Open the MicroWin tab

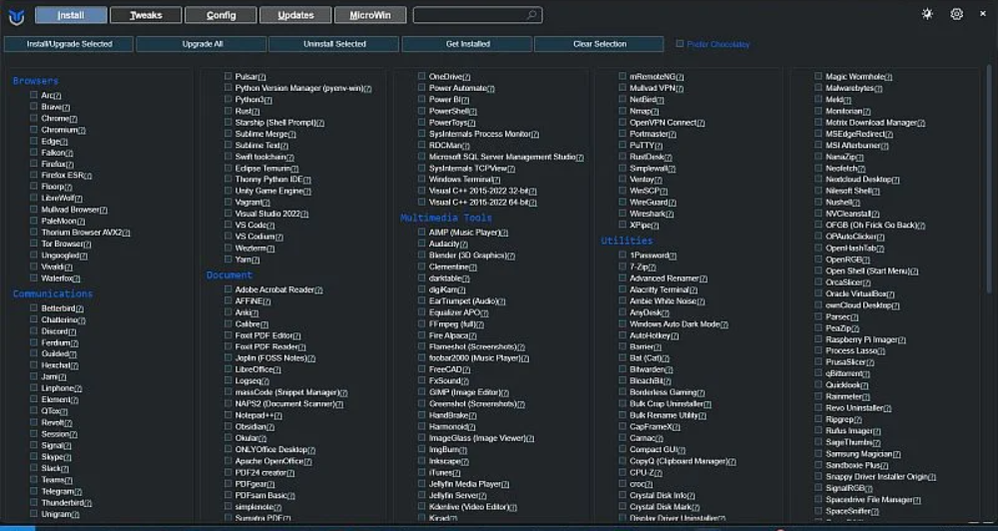point(370,15)
